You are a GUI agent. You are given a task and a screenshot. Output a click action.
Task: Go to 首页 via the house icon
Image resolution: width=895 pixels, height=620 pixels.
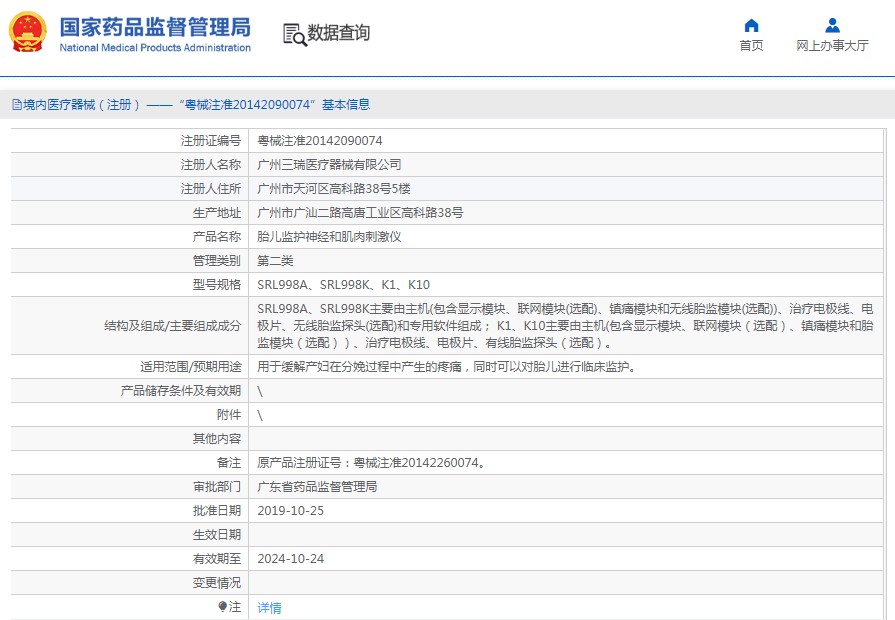(x=751, y=25)
